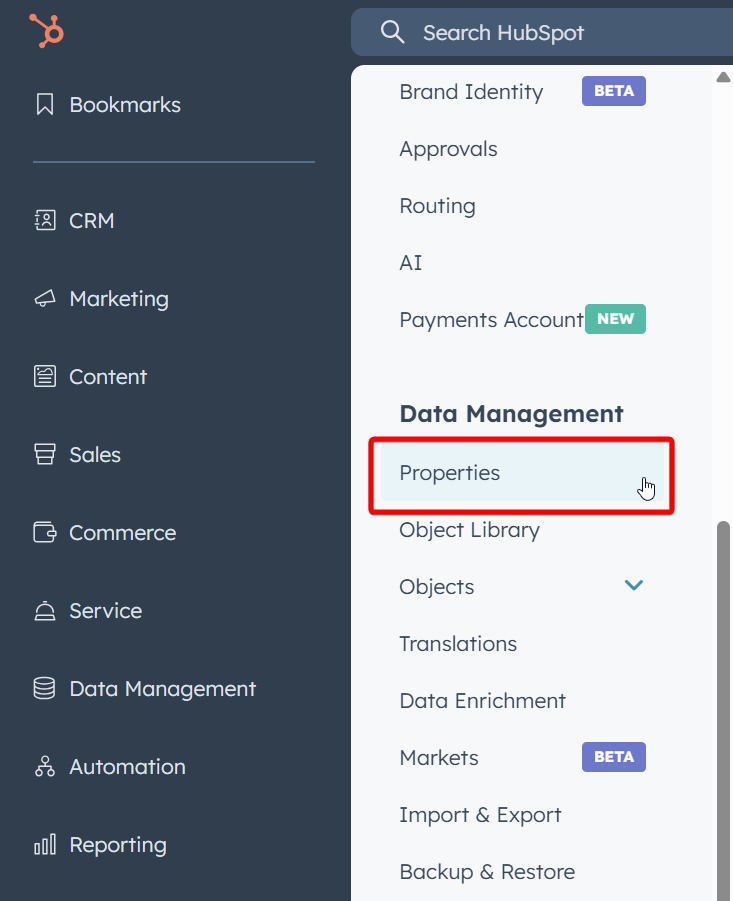Screen dimensions: 733x901
Task: Click the Content page icon
Action: tap(45, 376)
